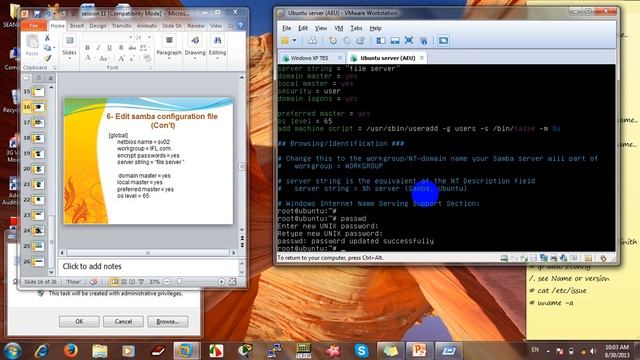640x360 pixels.
Task: Open Change Case Aa dropdown
Action: (104, 58)
